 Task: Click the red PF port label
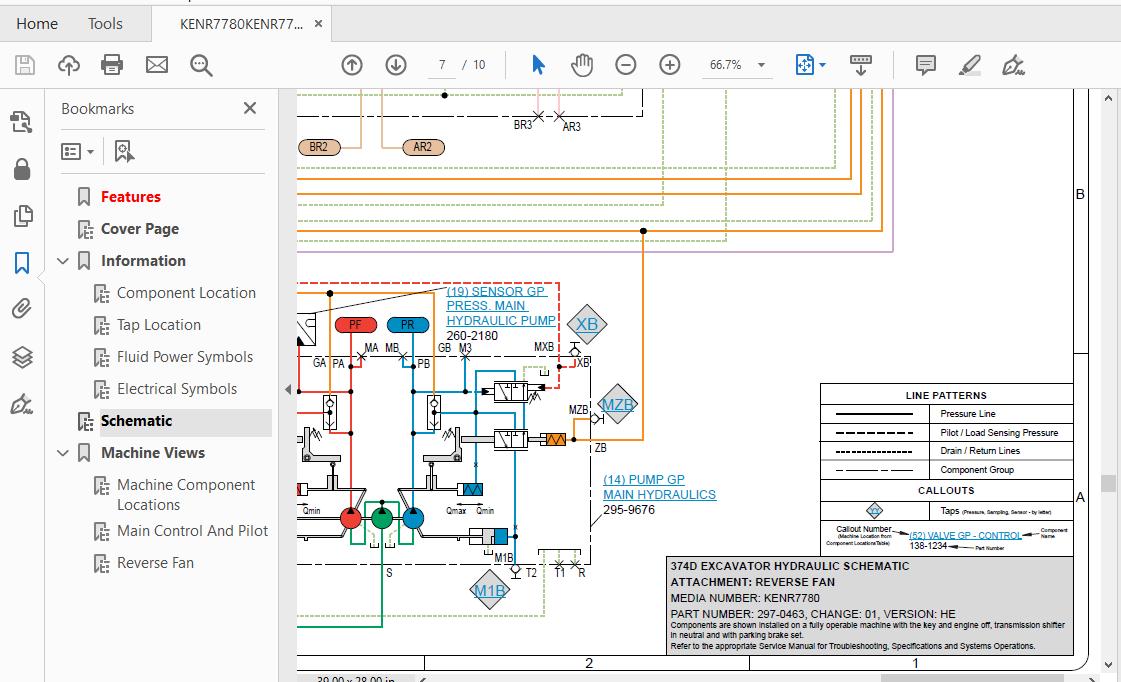click(355, 325)
